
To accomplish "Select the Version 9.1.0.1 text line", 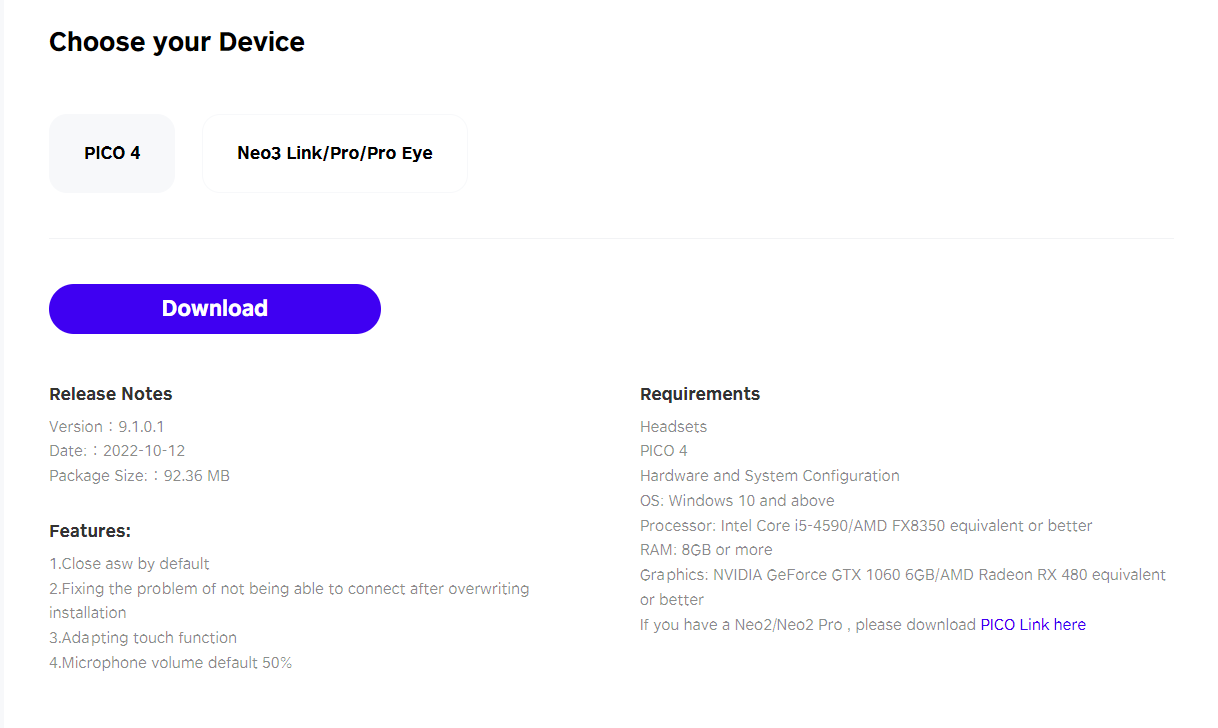I will (107, 426).
